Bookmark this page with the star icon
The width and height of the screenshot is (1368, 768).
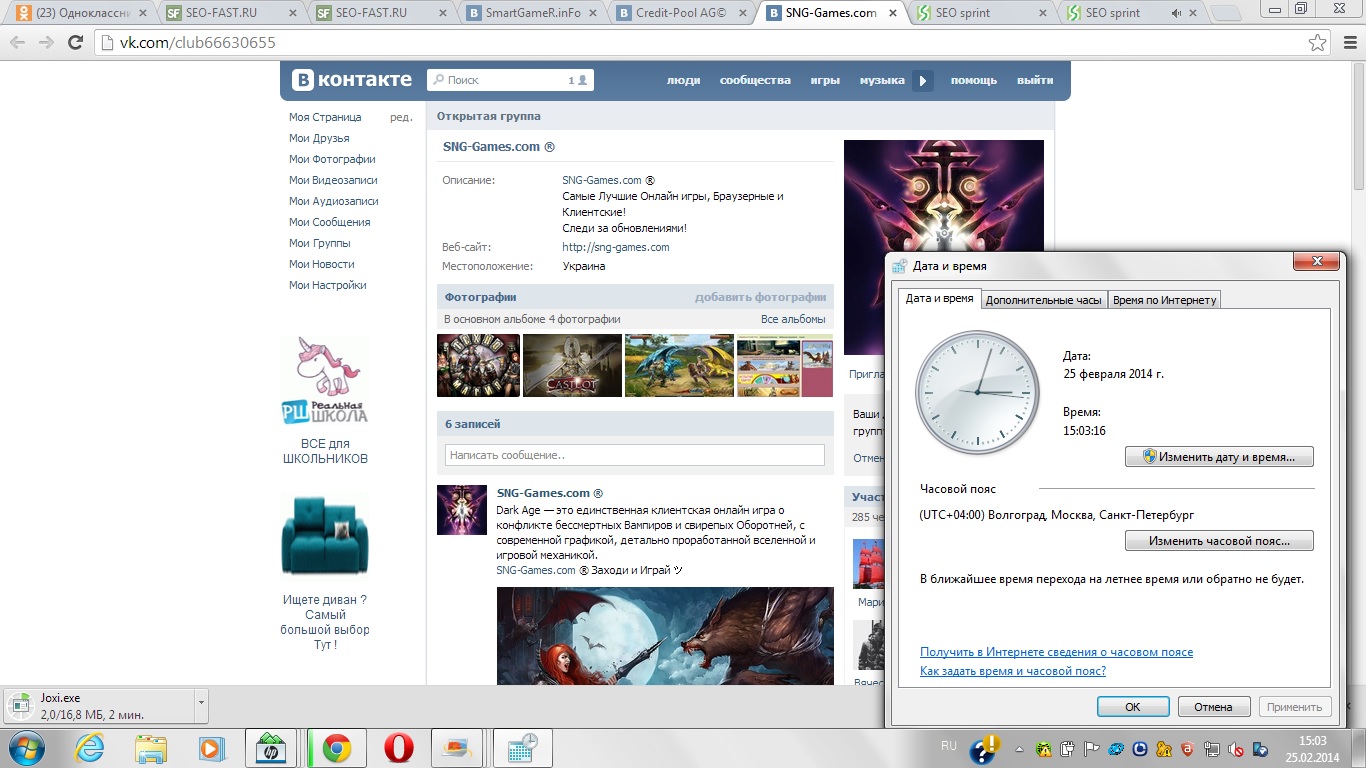1318,43
